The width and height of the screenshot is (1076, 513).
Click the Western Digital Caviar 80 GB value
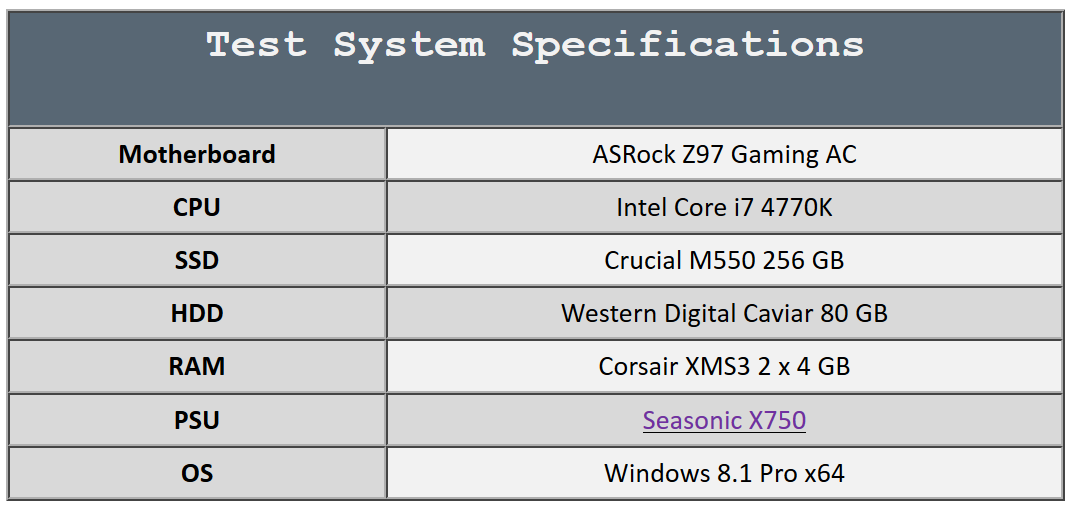tap(725, 313)
